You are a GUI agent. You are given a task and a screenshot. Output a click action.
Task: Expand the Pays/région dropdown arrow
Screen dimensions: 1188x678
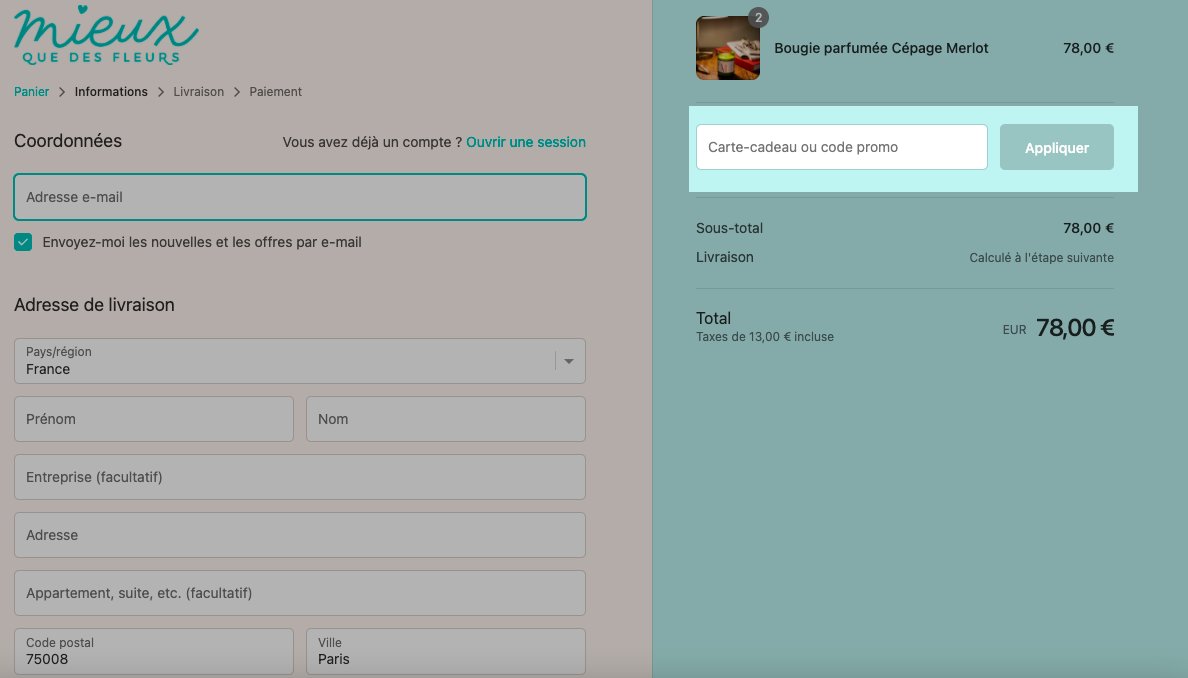pos(569,361)
